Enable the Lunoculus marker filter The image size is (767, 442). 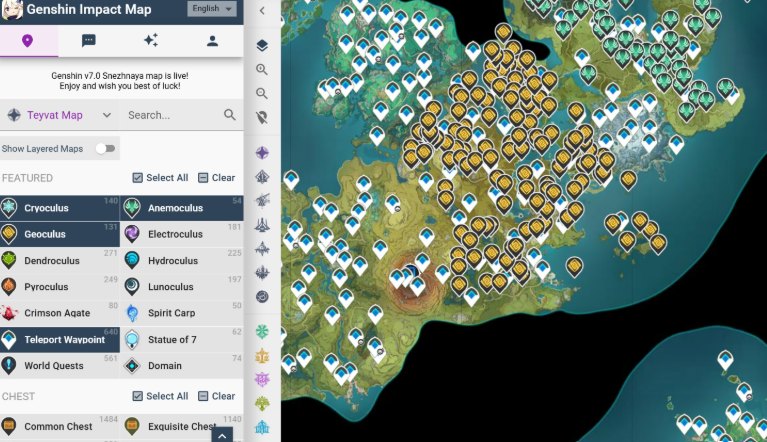[182, 287]
